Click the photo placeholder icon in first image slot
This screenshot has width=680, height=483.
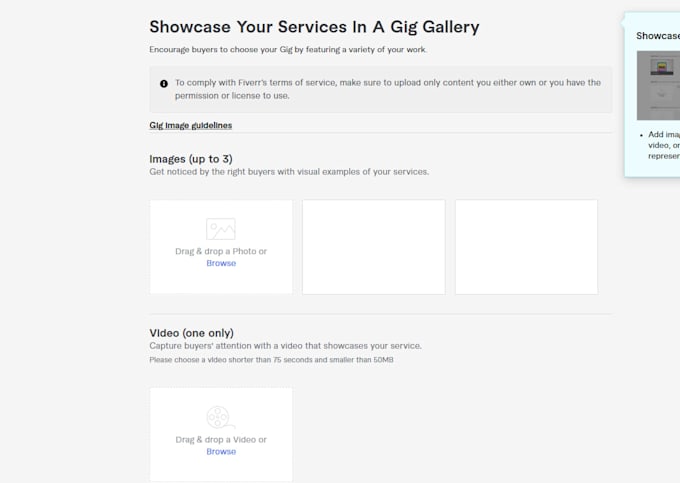click(x=221, y=229)
